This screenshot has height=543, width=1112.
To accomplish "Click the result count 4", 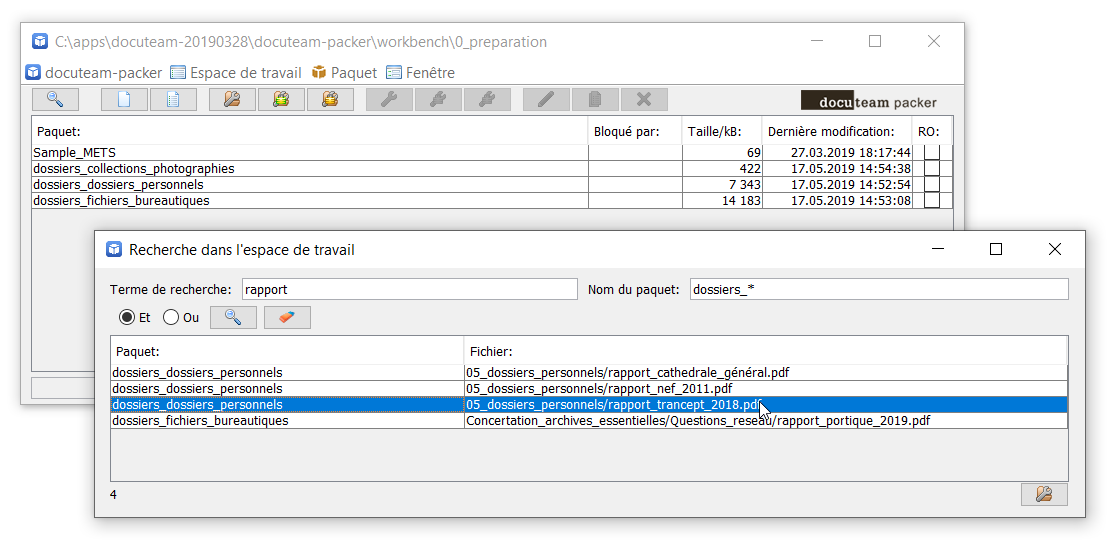I will click(114, 494).
